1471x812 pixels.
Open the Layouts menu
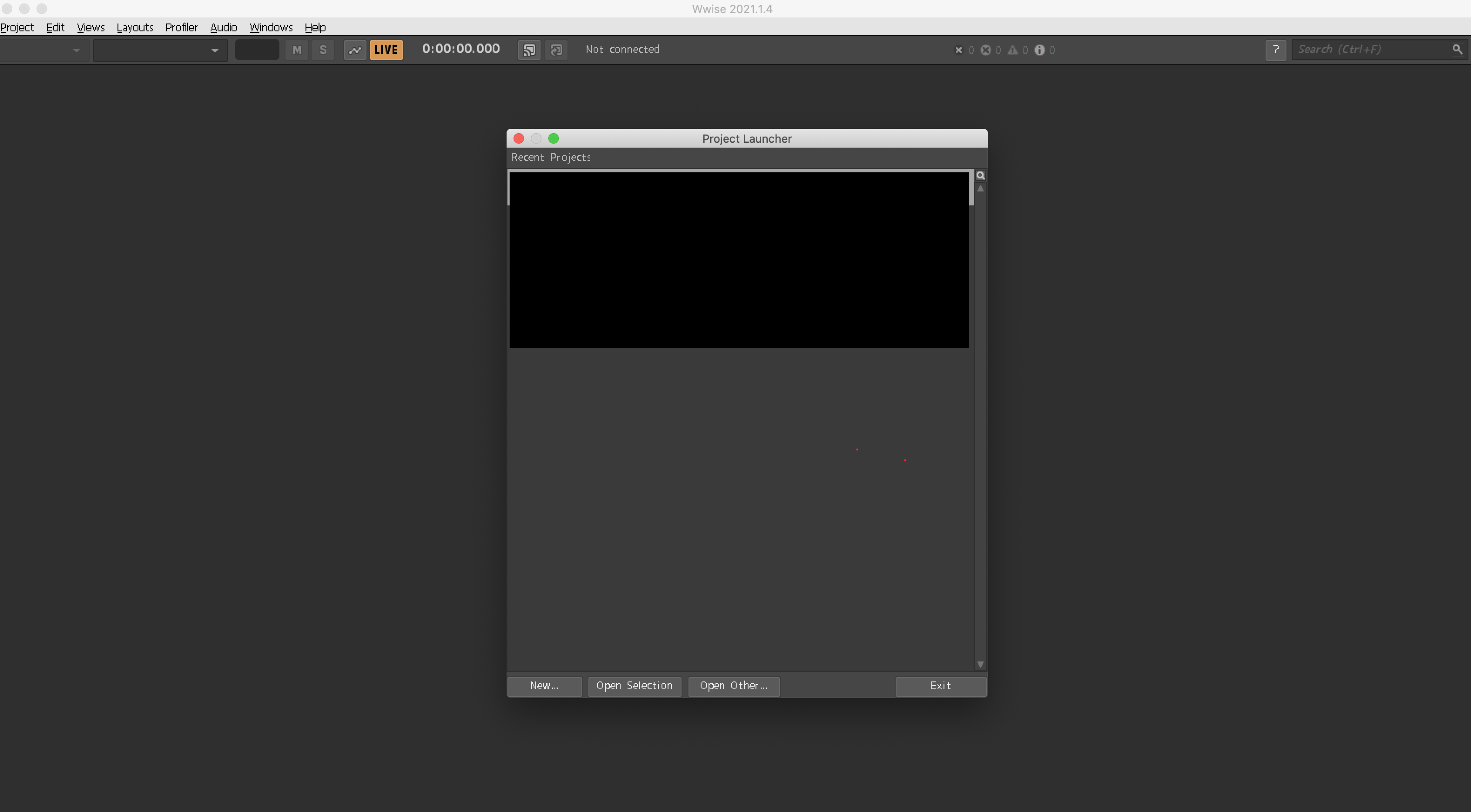pyautogui.click(x=135, y=27)
